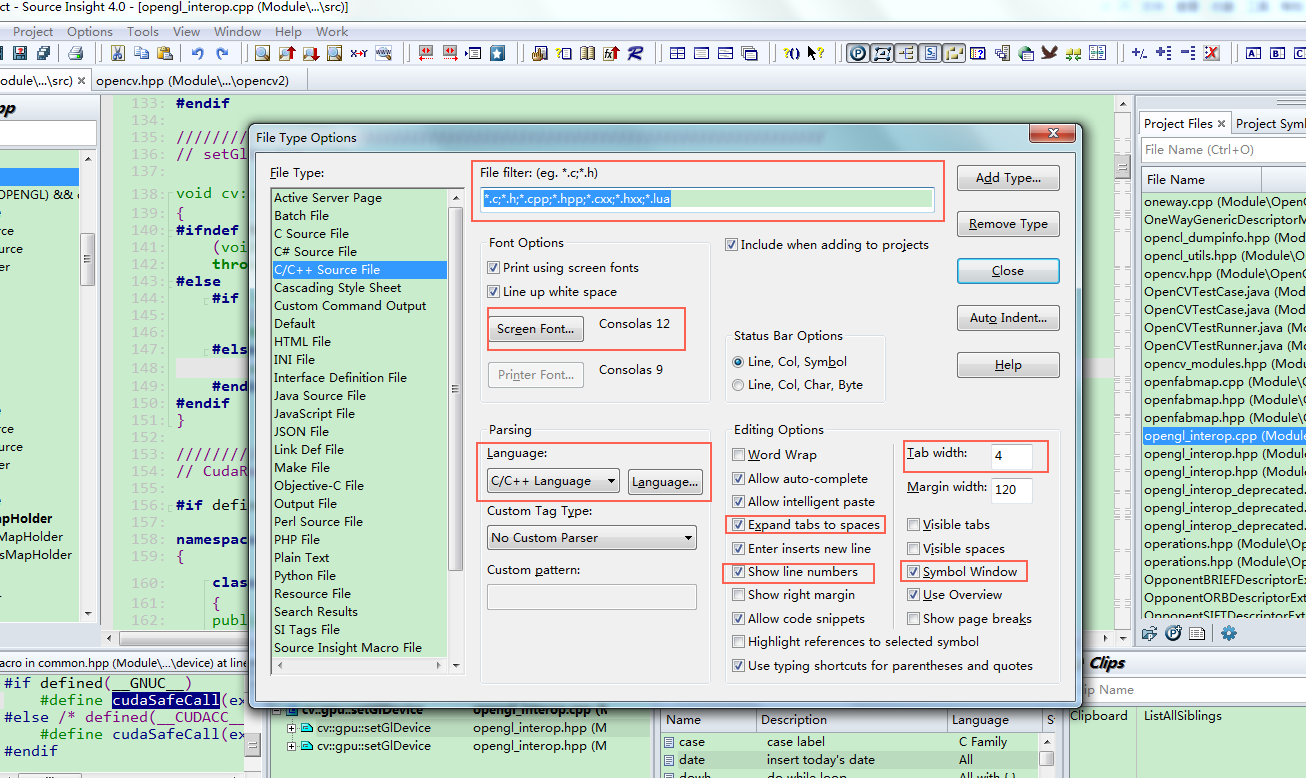Open the C/C++ Language dropdown
This screenshot has width=1306, height=778.
pos(553,481)
